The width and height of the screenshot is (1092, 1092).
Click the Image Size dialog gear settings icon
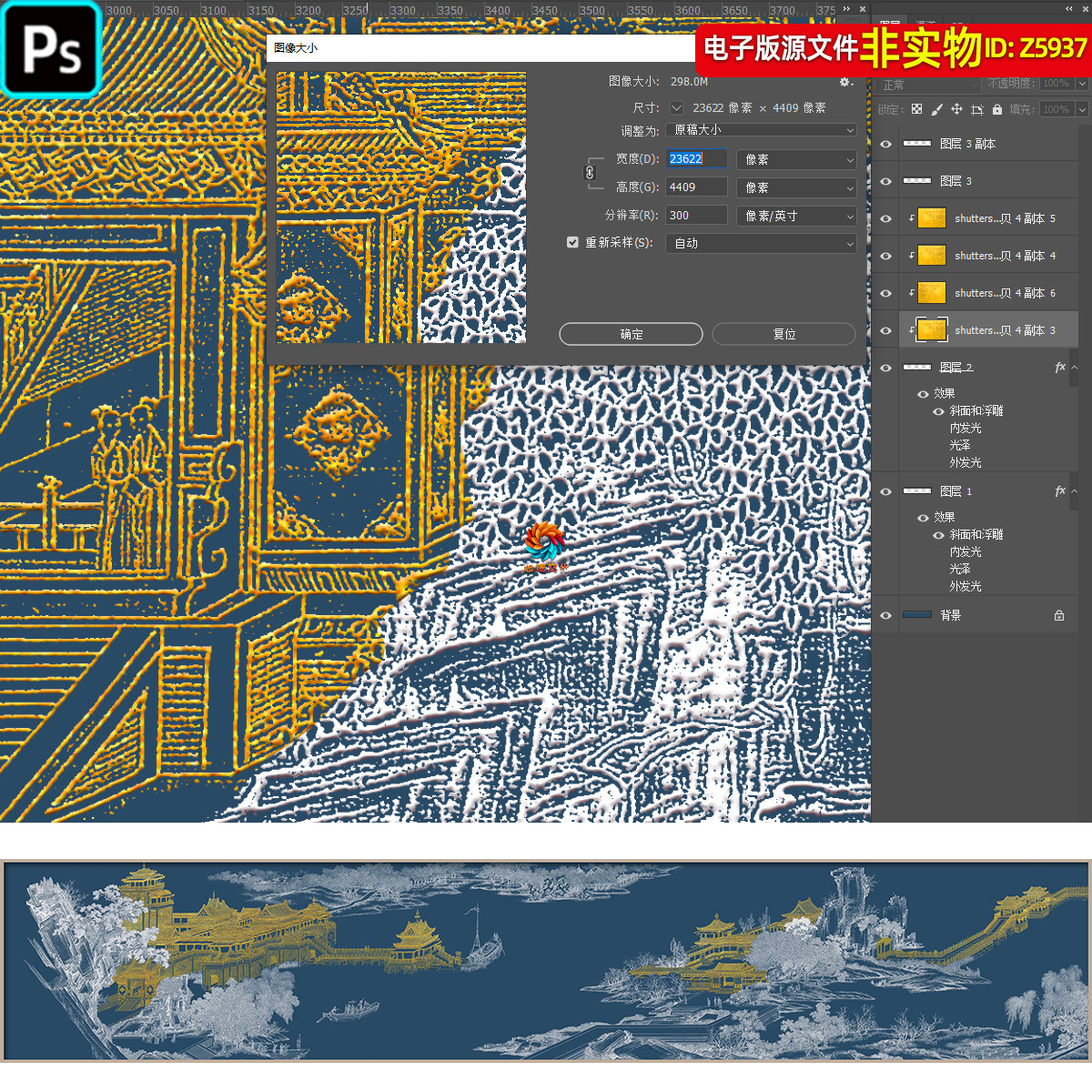coord(844,82)
